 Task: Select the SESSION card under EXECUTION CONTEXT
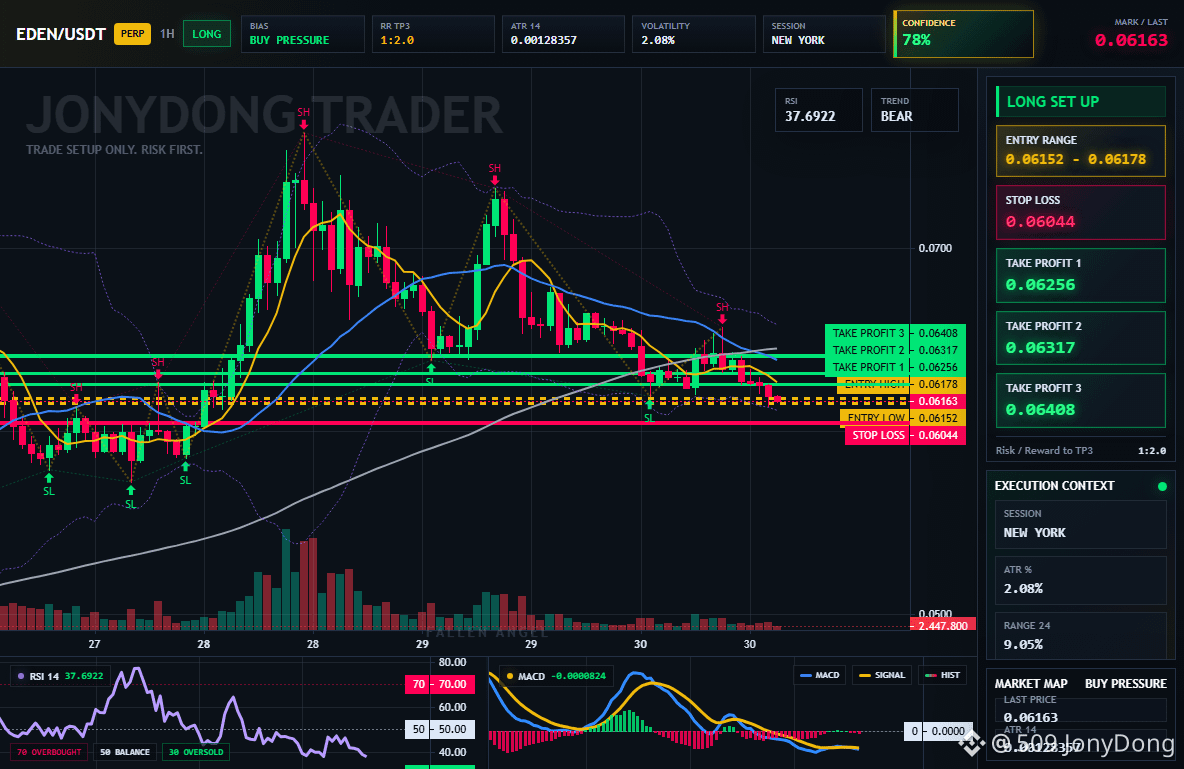(x=1081, y=523)
